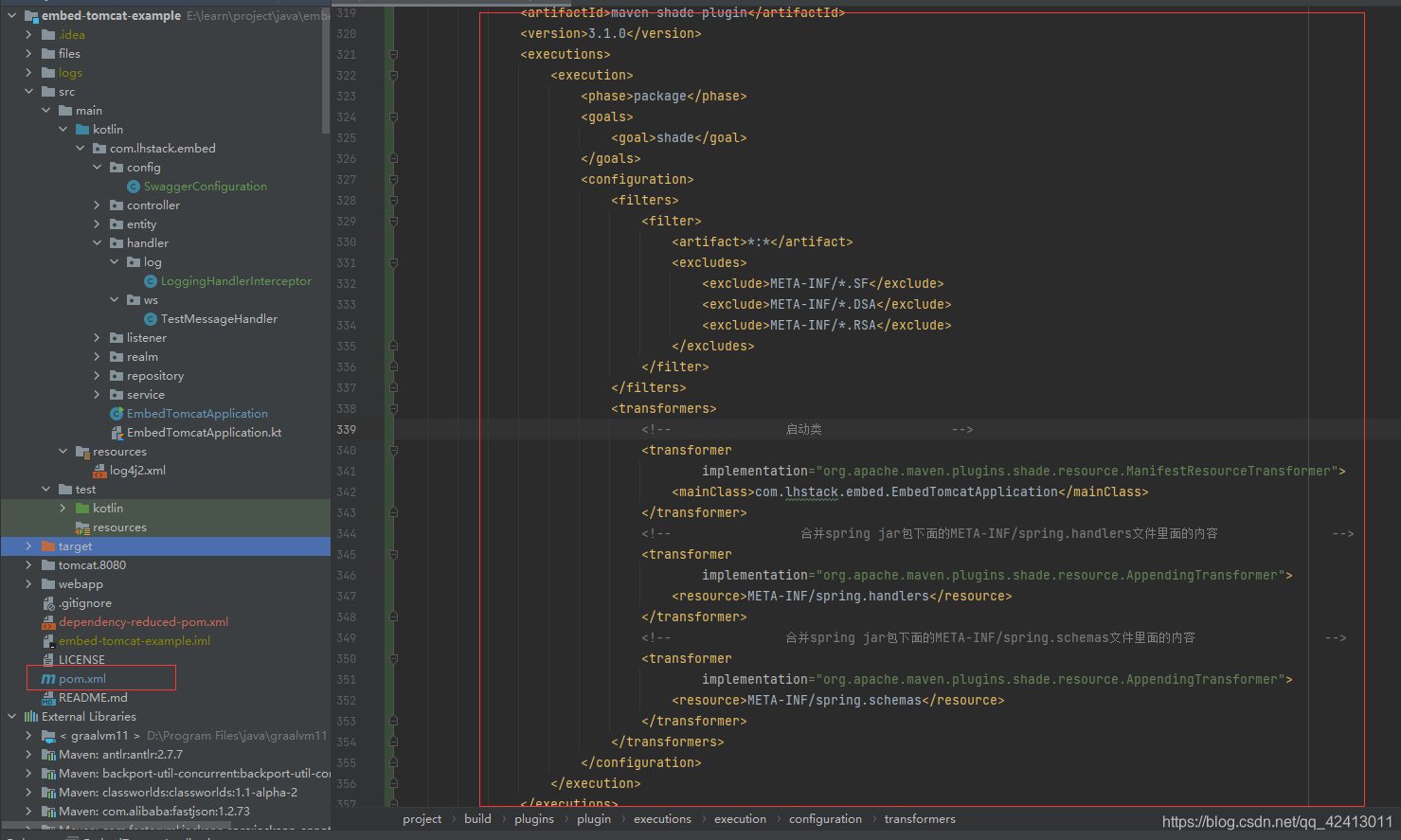Click the webapp folder icon
Image resolution: width=1401 pixels, height=840 pixels.
pyautogui.click(x=48, y=584)
